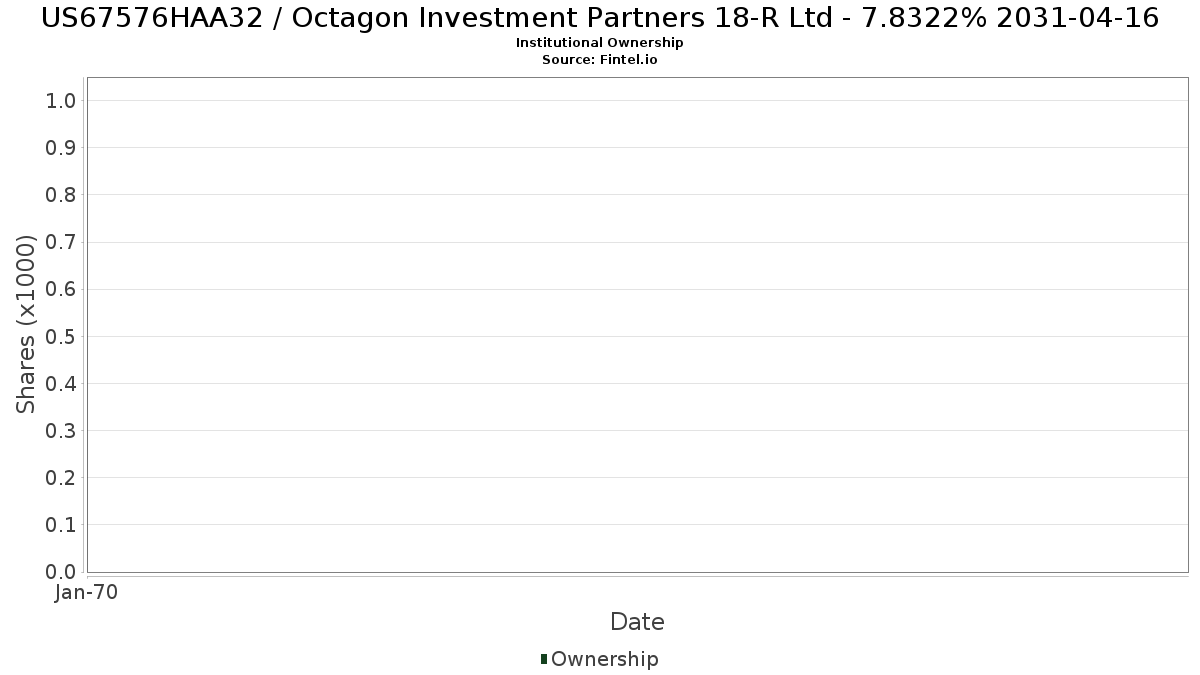Click the 0.7 y-axis tick label
Screen dimensions: 1200x675
(x=61, y=242)
